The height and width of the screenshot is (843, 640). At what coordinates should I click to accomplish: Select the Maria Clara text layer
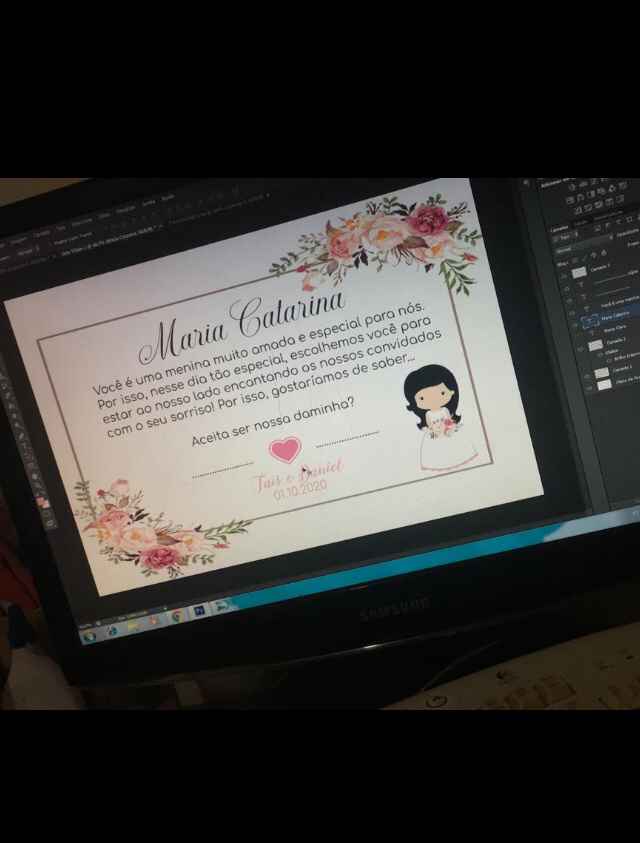tap(615, 328)
